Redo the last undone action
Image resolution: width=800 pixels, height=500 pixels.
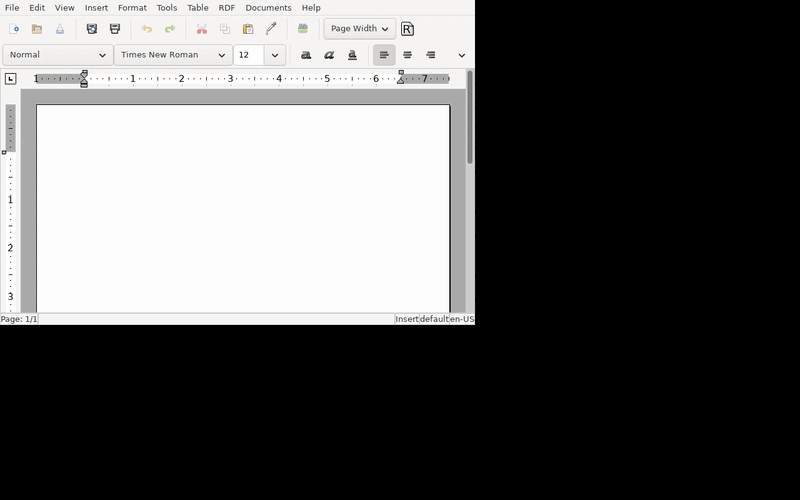click(x=170, y=29)
